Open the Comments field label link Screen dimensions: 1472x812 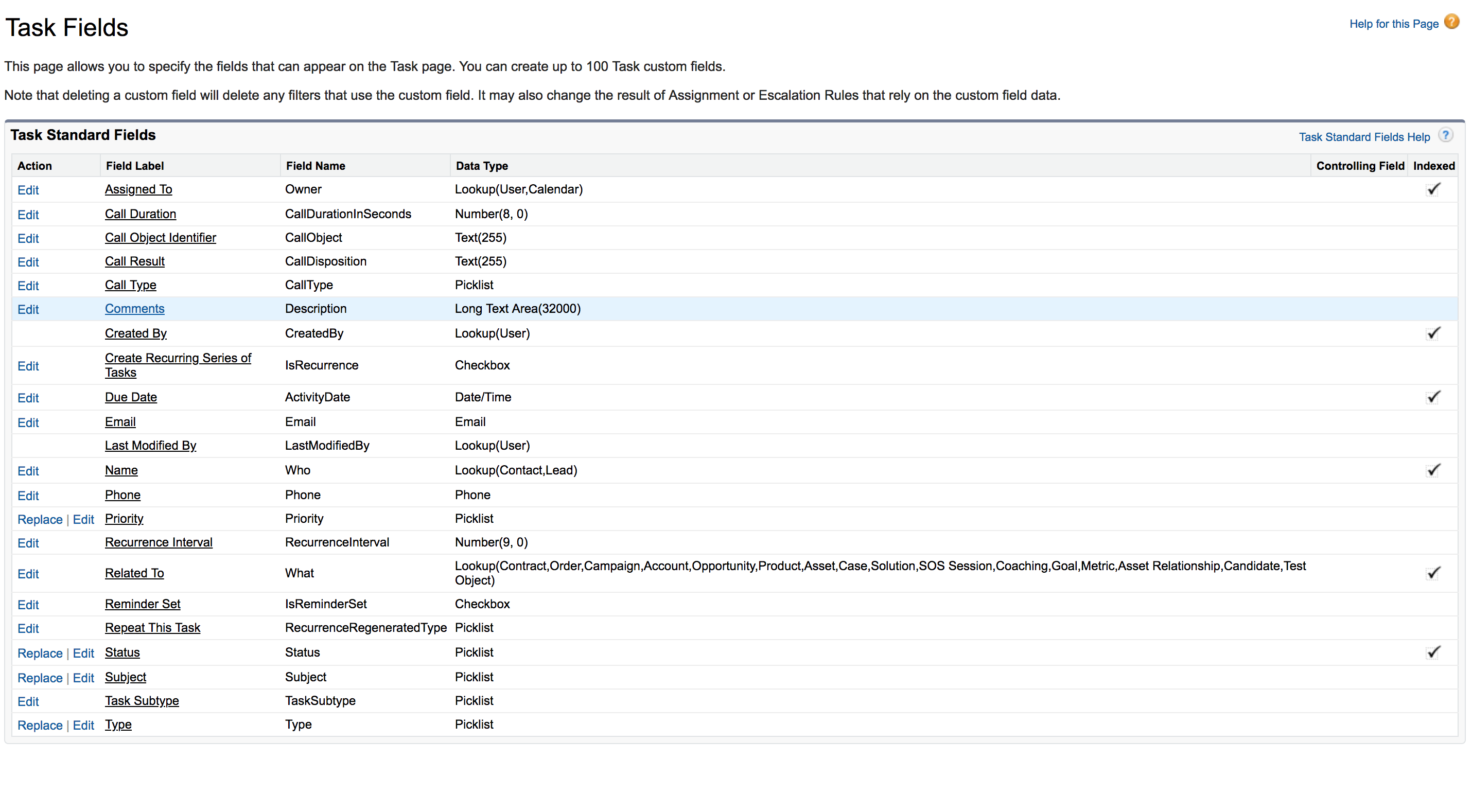tap(134, 309)
